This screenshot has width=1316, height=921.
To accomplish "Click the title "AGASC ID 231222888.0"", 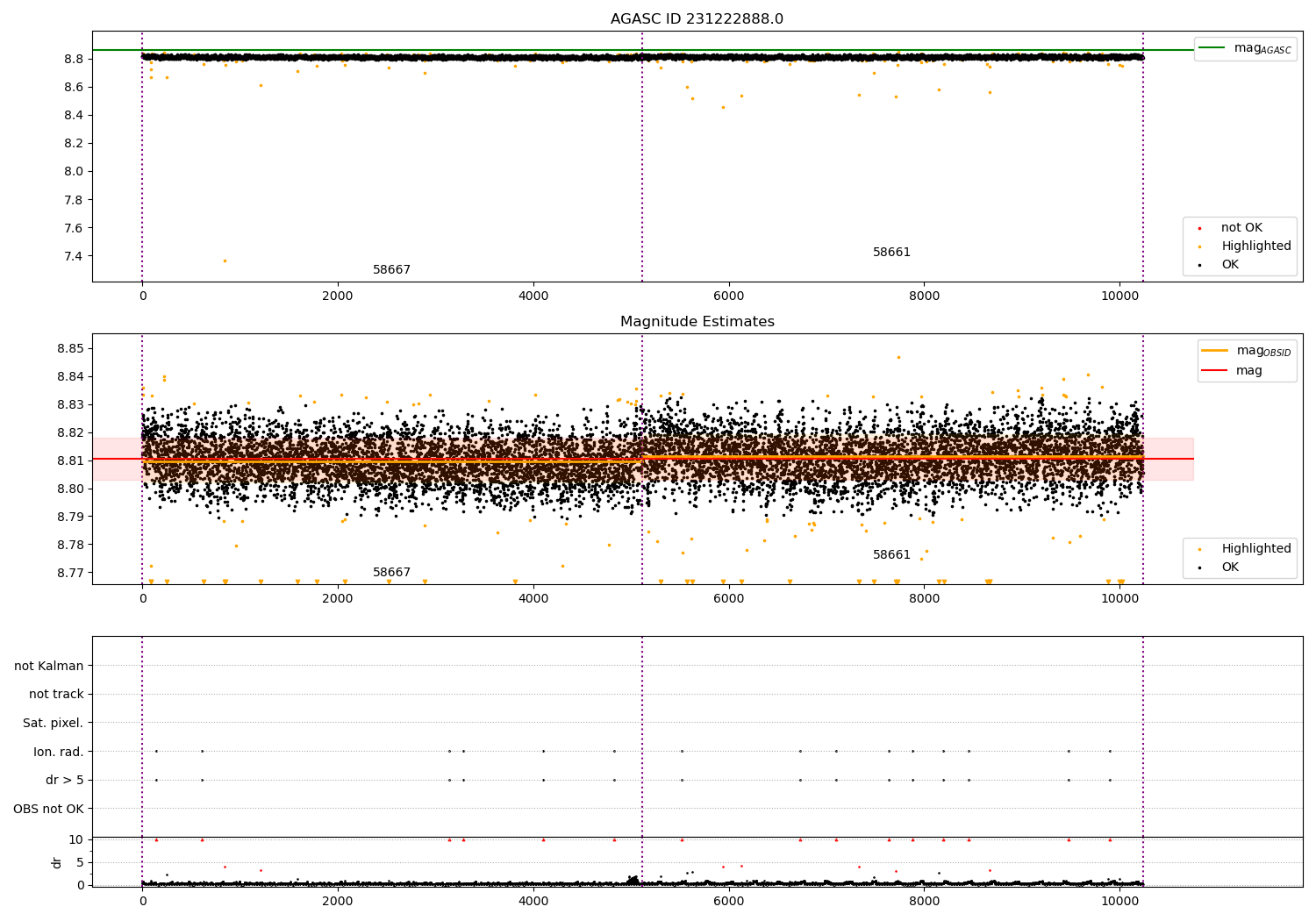I will pyautogui.click(x=697, y=19).
